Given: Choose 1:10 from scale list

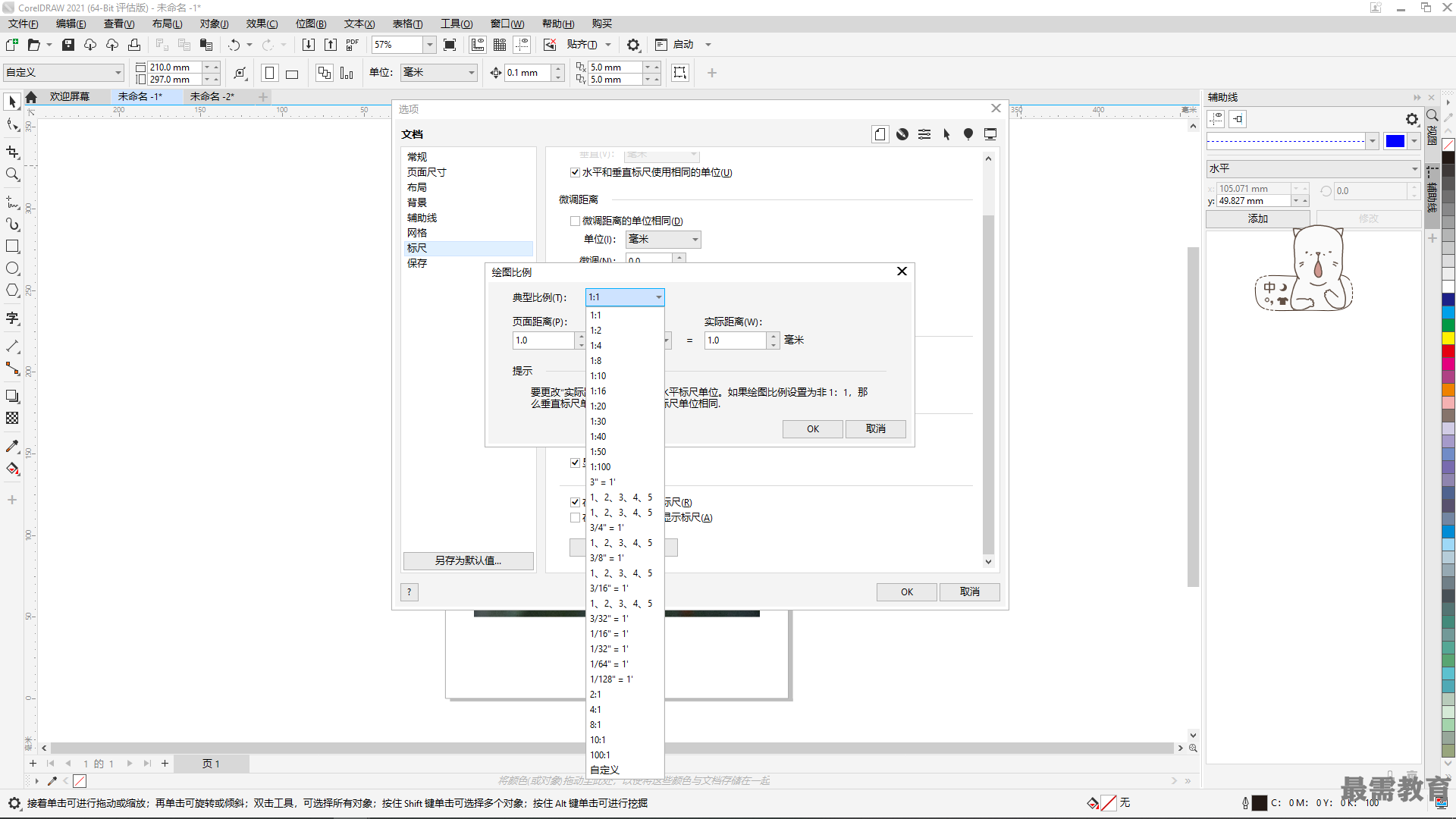Looking at the screenshot, I should point(626,376).
